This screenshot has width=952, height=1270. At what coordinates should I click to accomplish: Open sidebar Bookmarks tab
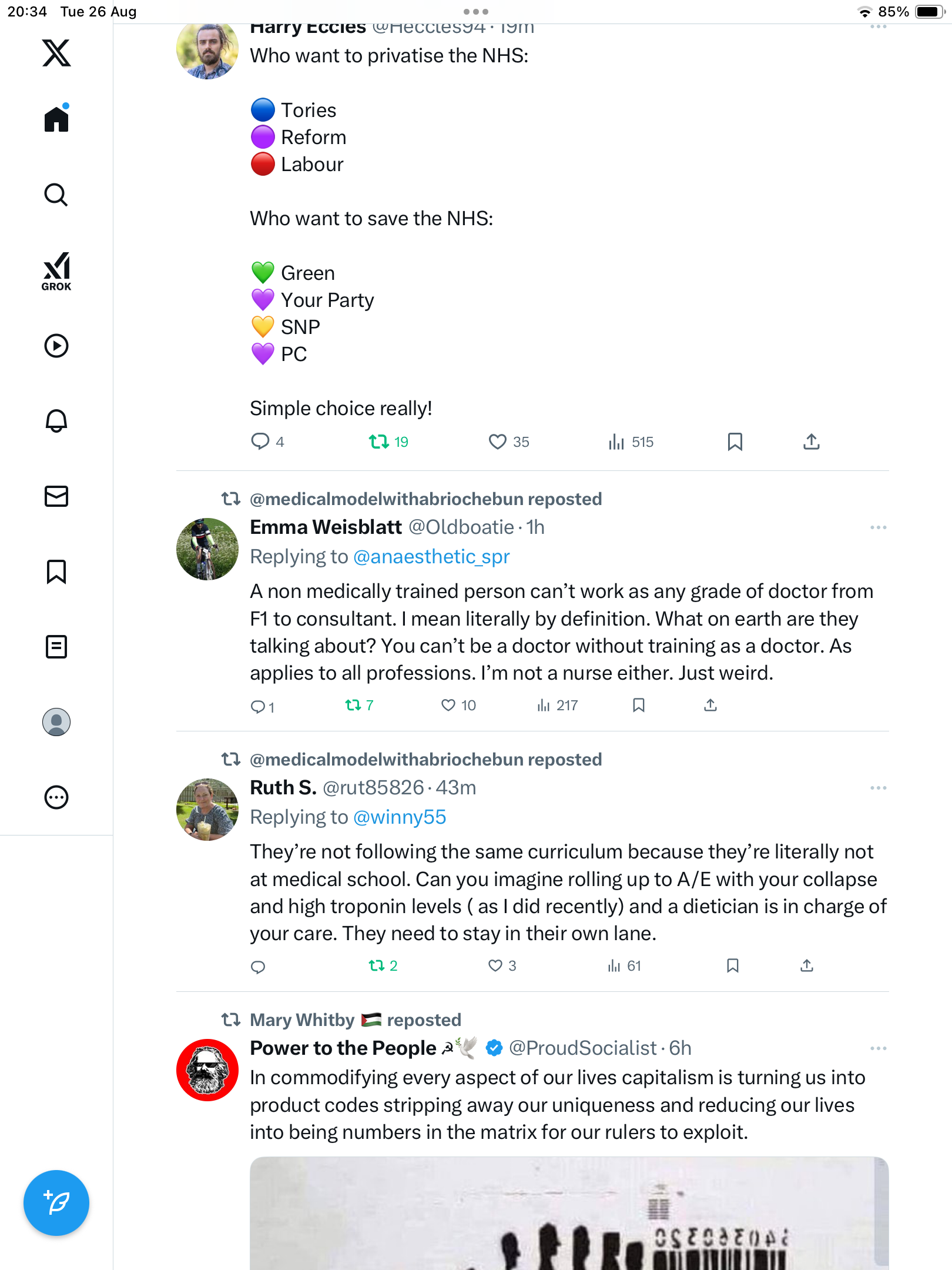(x=56, y=571)
